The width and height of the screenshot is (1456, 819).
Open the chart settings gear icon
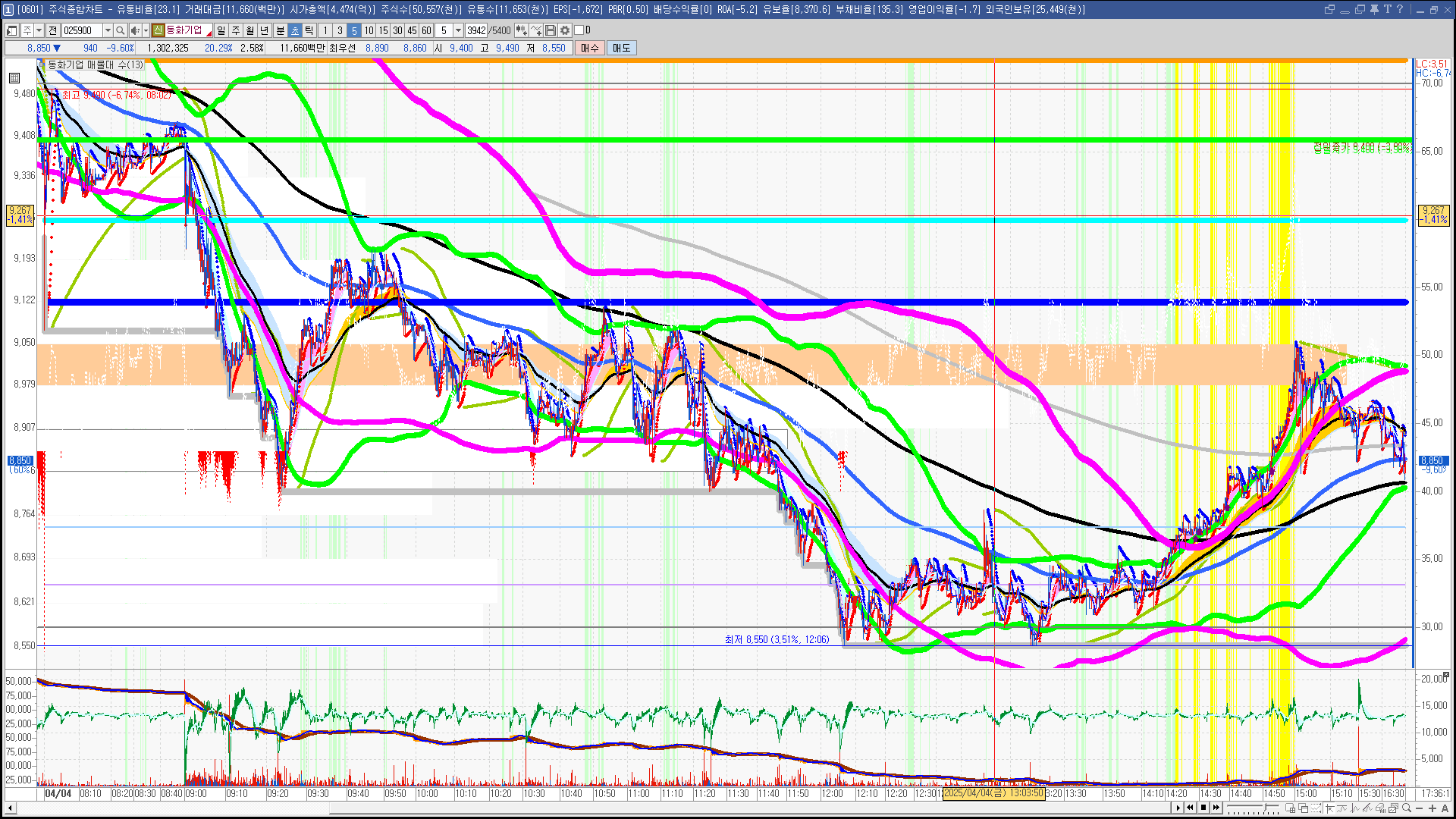point(565,30)
